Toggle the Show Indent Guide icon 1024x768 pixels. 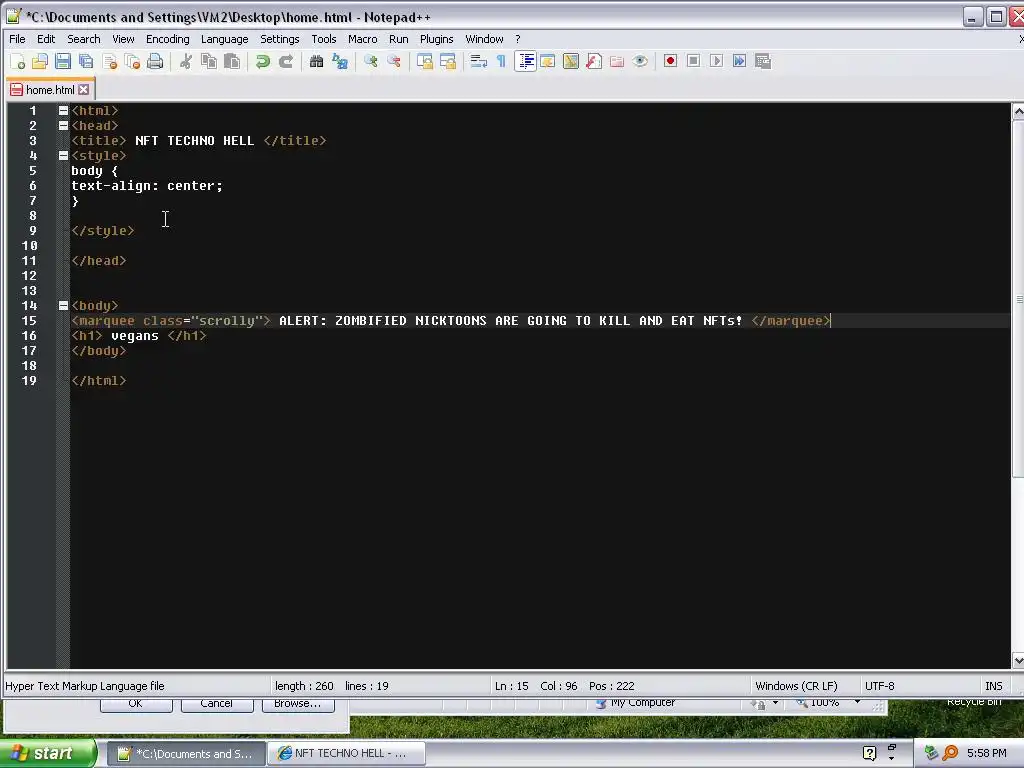point(525,61)
